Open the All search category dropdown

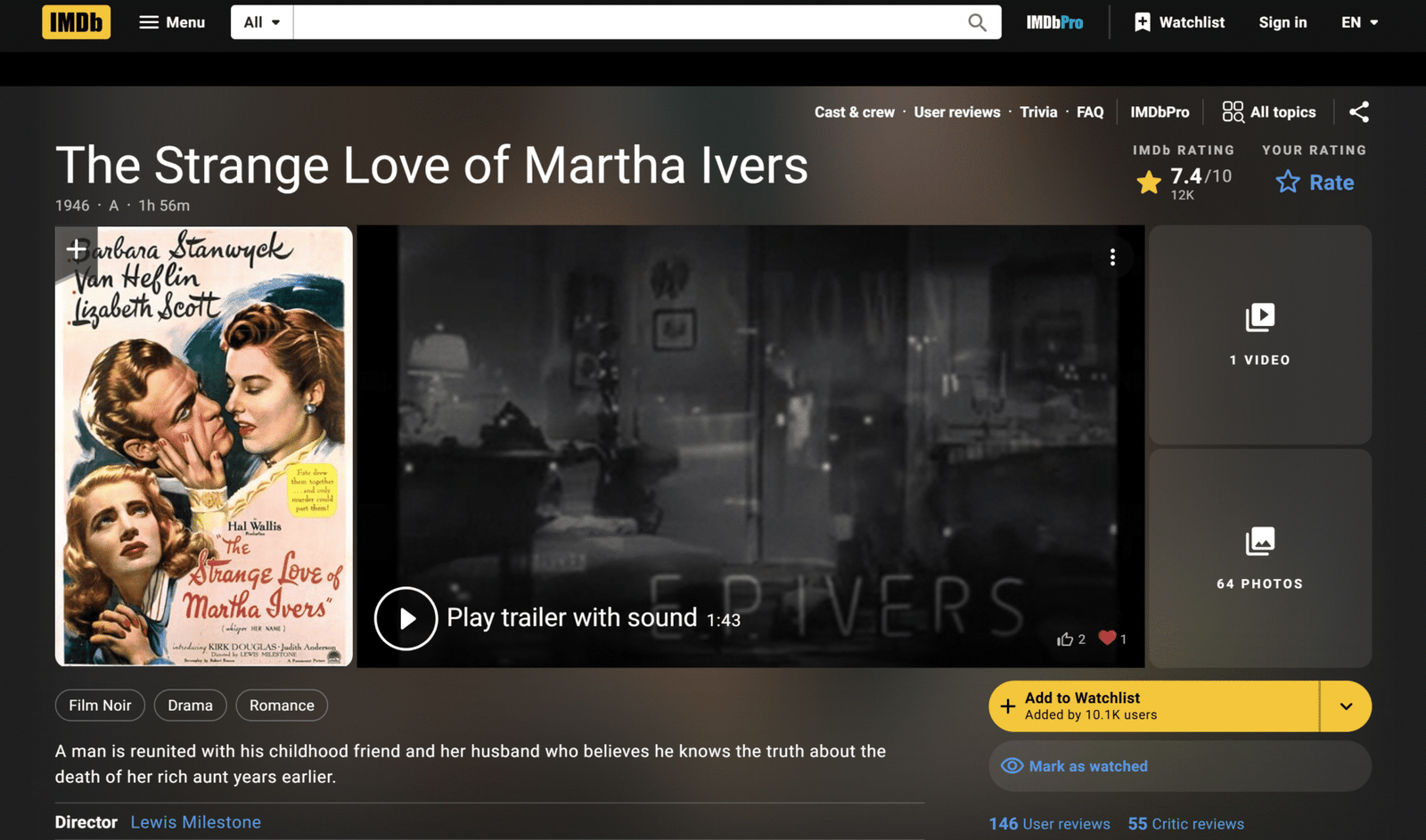click(262, 22)
